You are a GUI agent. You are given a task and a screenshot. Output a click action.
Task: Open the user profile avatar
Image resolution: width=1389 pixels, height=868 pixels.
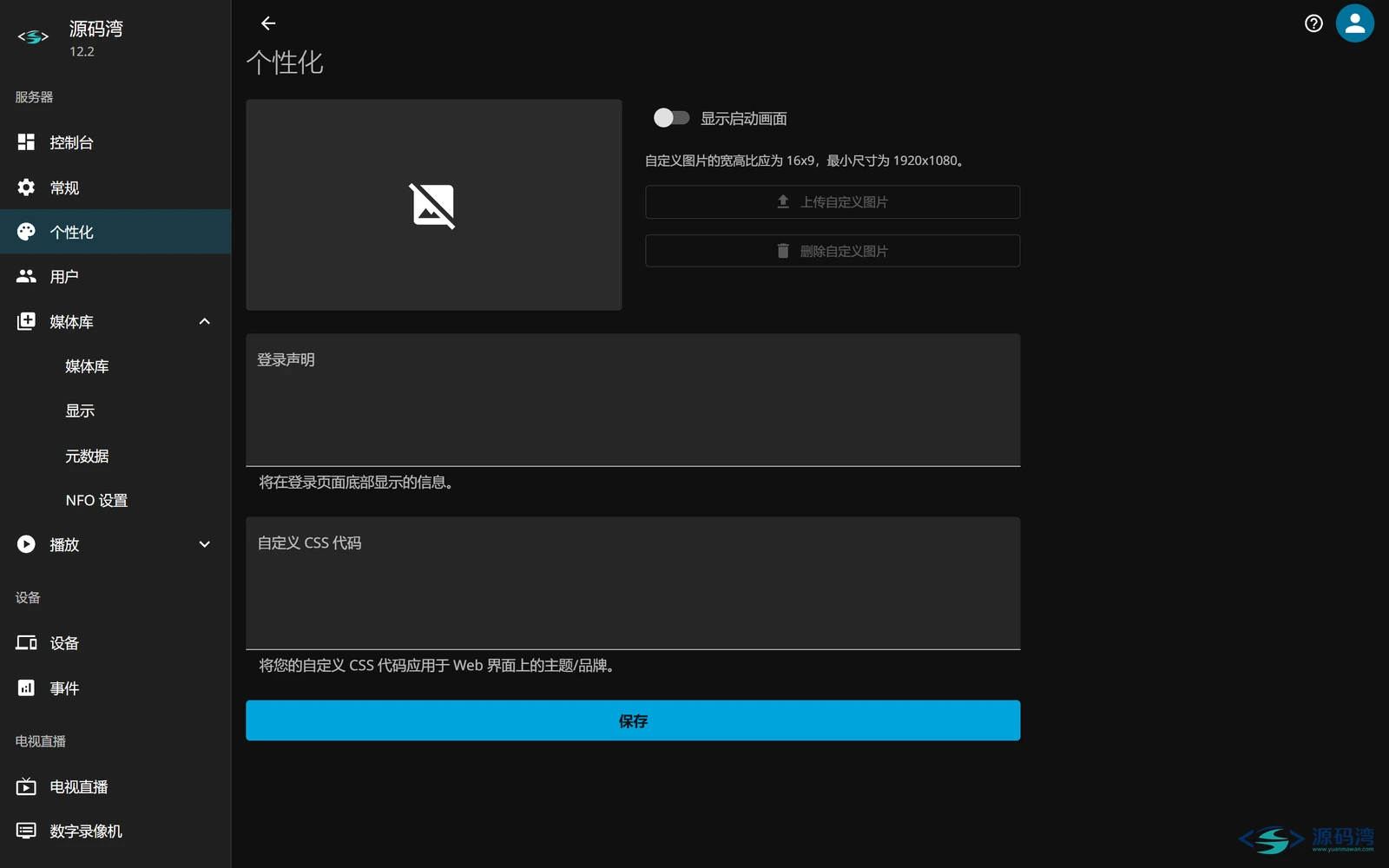pyautogui.click(x=1354, y=23)
